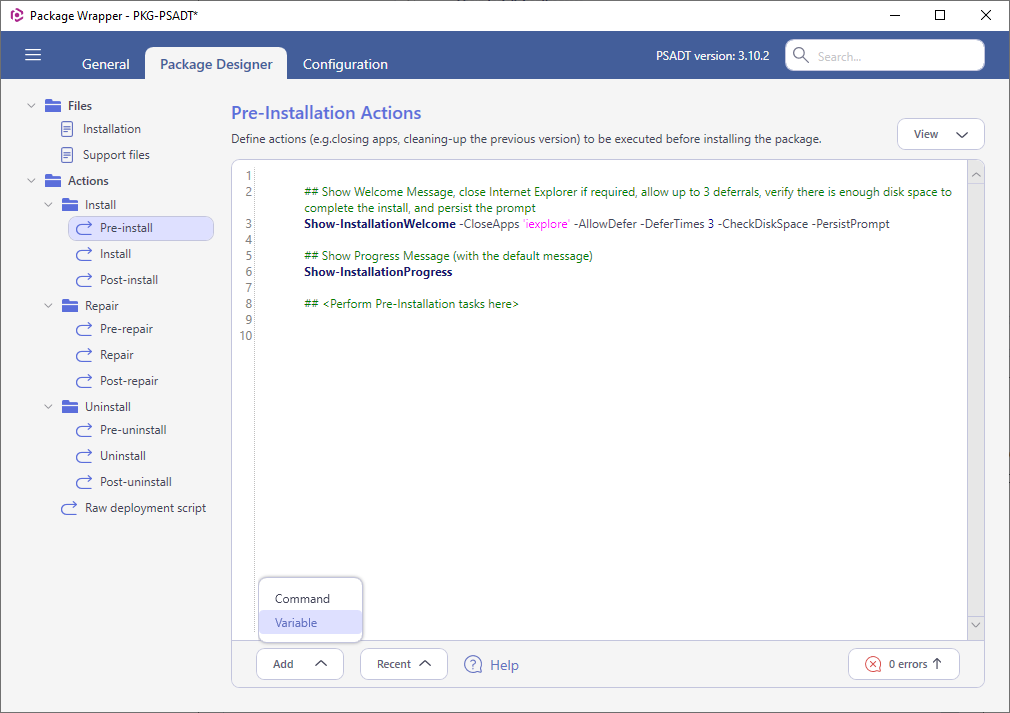
Task: Click the Installation file icon
Action: tap(67, 129)
